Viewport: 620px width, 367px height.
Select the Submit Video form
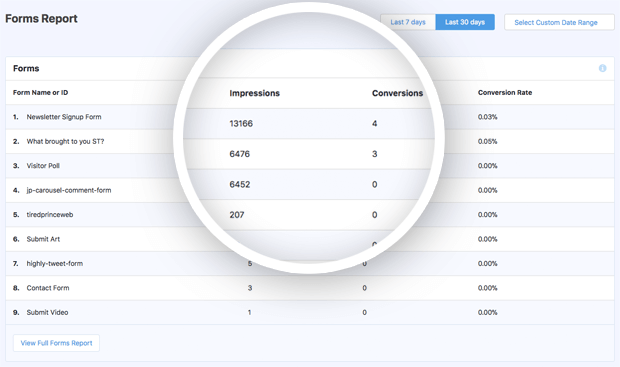pos(47,312)
